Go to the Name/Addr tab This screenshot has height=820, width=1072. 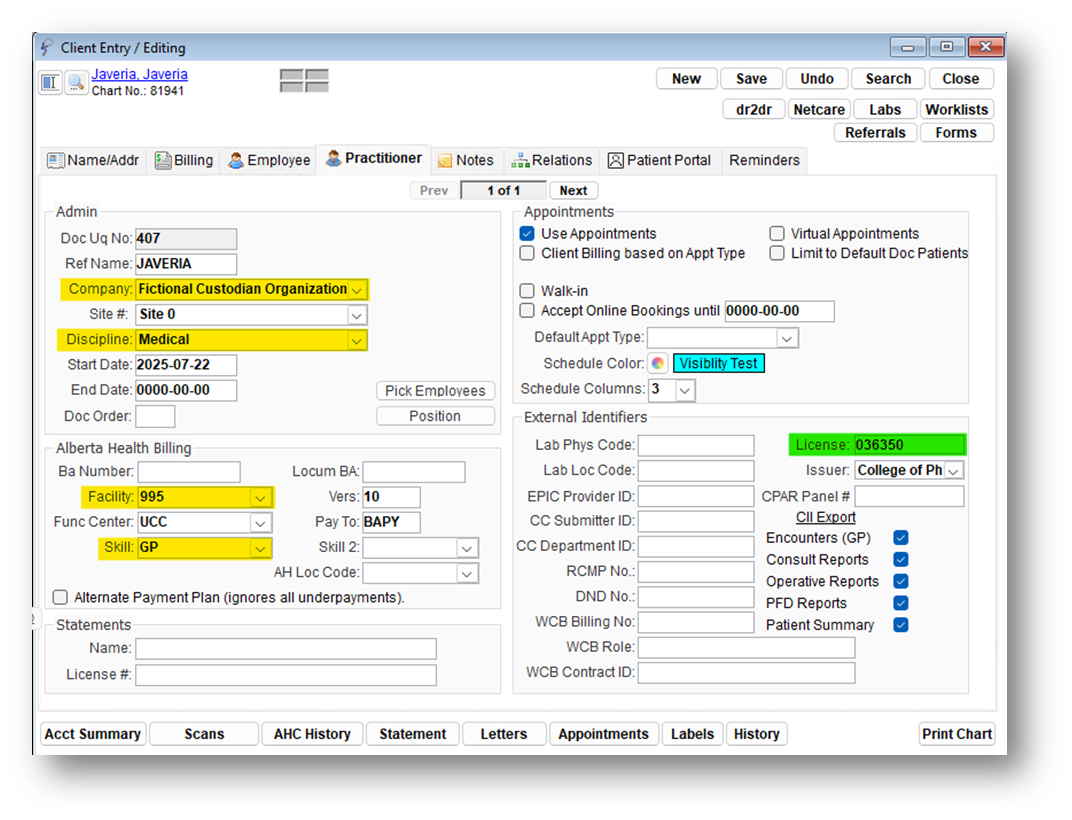[95, 160]
